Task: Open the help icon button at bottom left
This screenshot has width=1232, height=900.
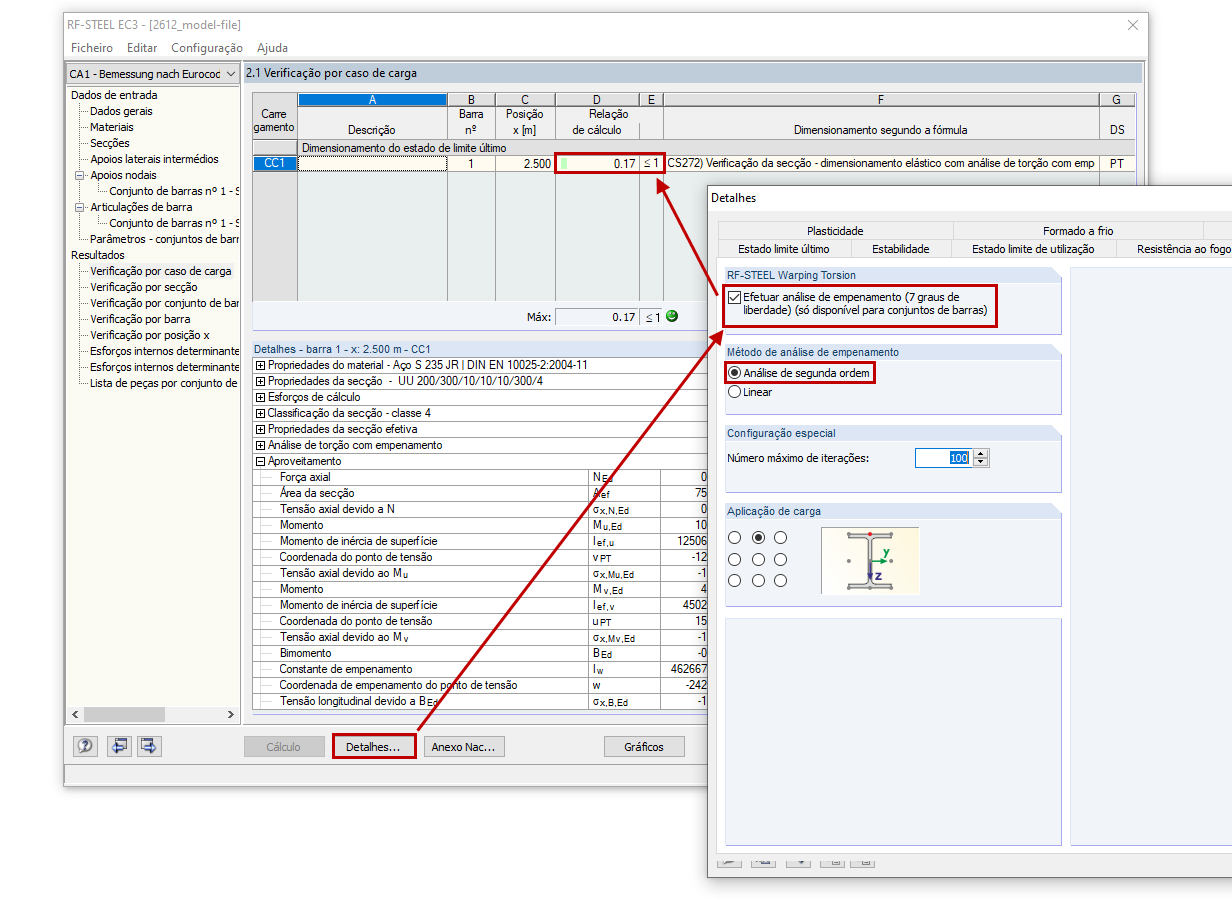Action: click(x=85, y=746)
